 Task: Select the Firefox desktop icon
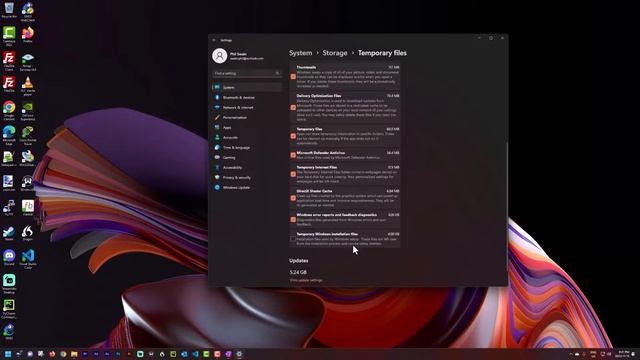pos(28,34)
